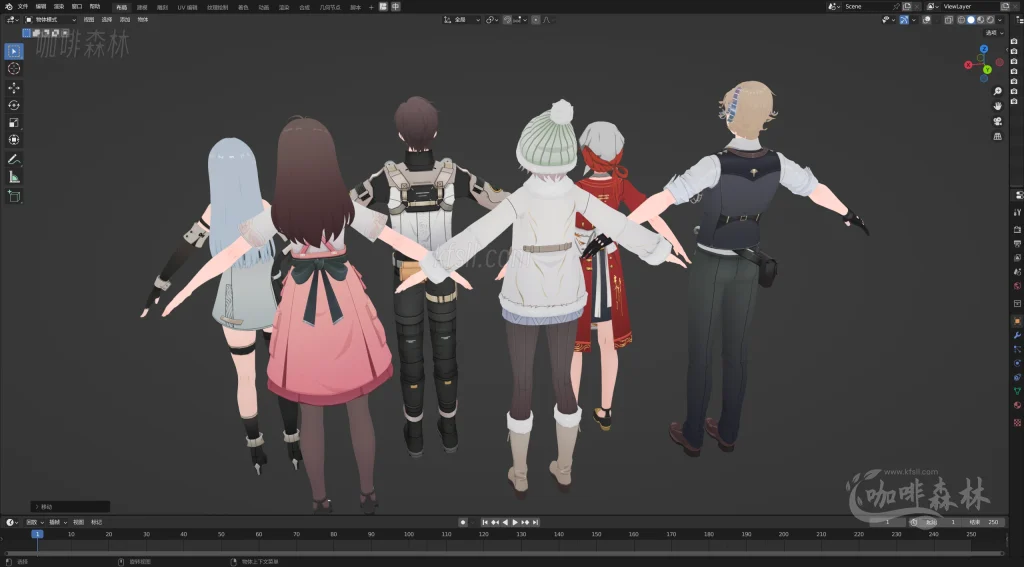Switch to the 几何节点 workspace tab
This screenshot has width=1024, height=567.
pos(330,7)
